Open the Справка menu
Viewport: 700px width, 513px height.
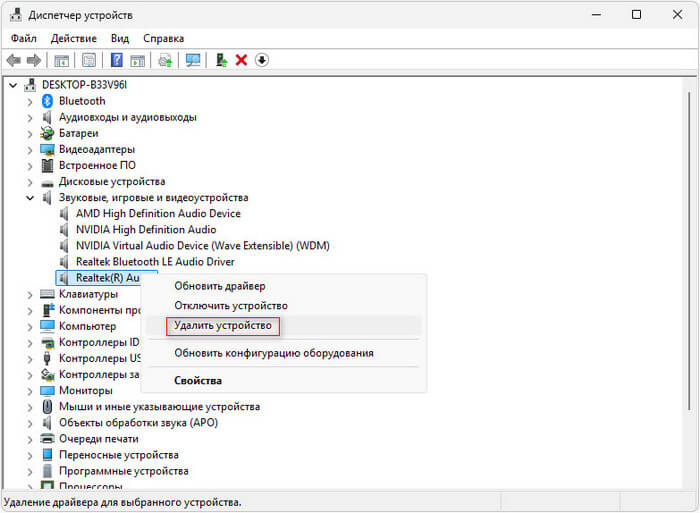click(163, 38)
